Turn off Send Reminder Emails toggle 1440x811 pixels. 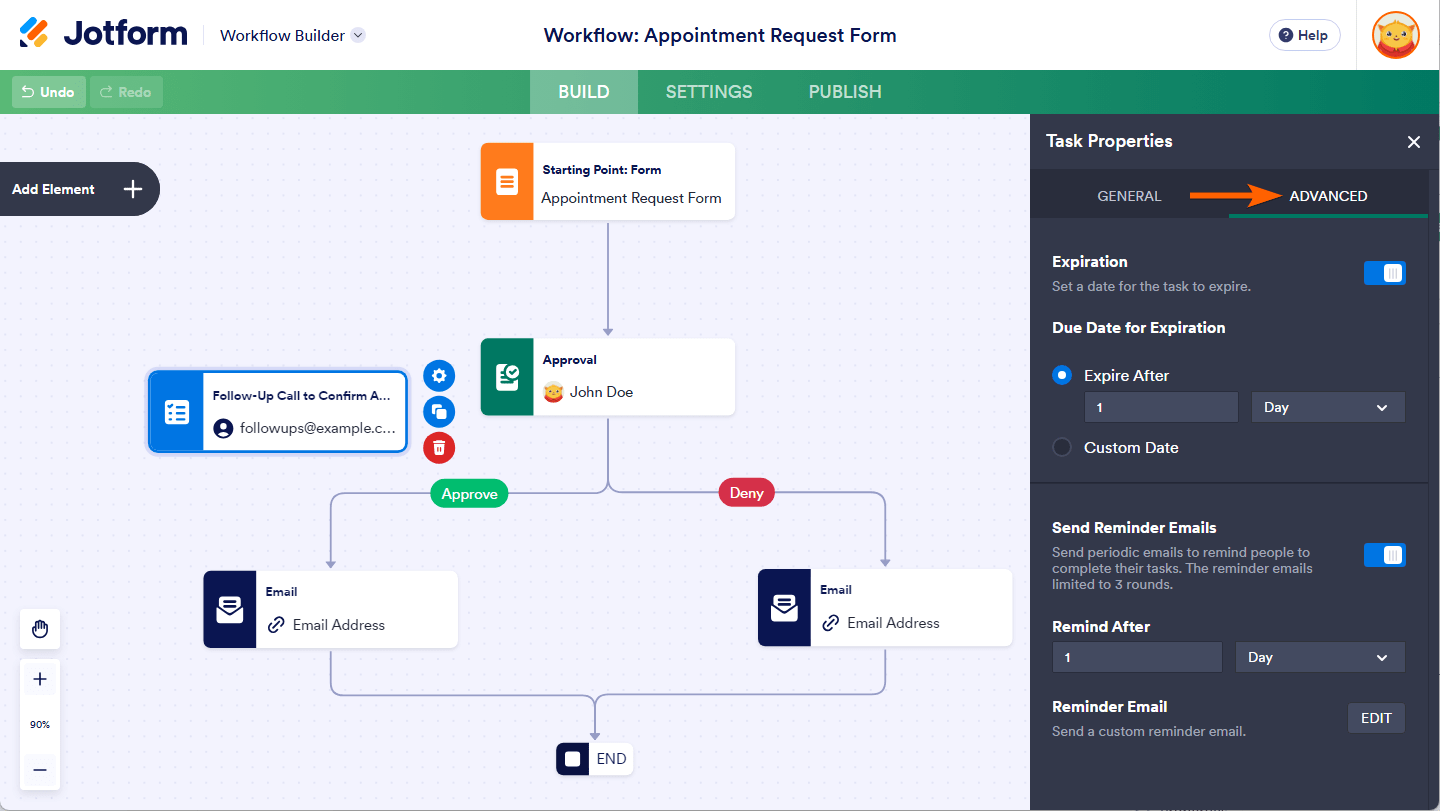pyautogui.click(x=1384, y=555)
